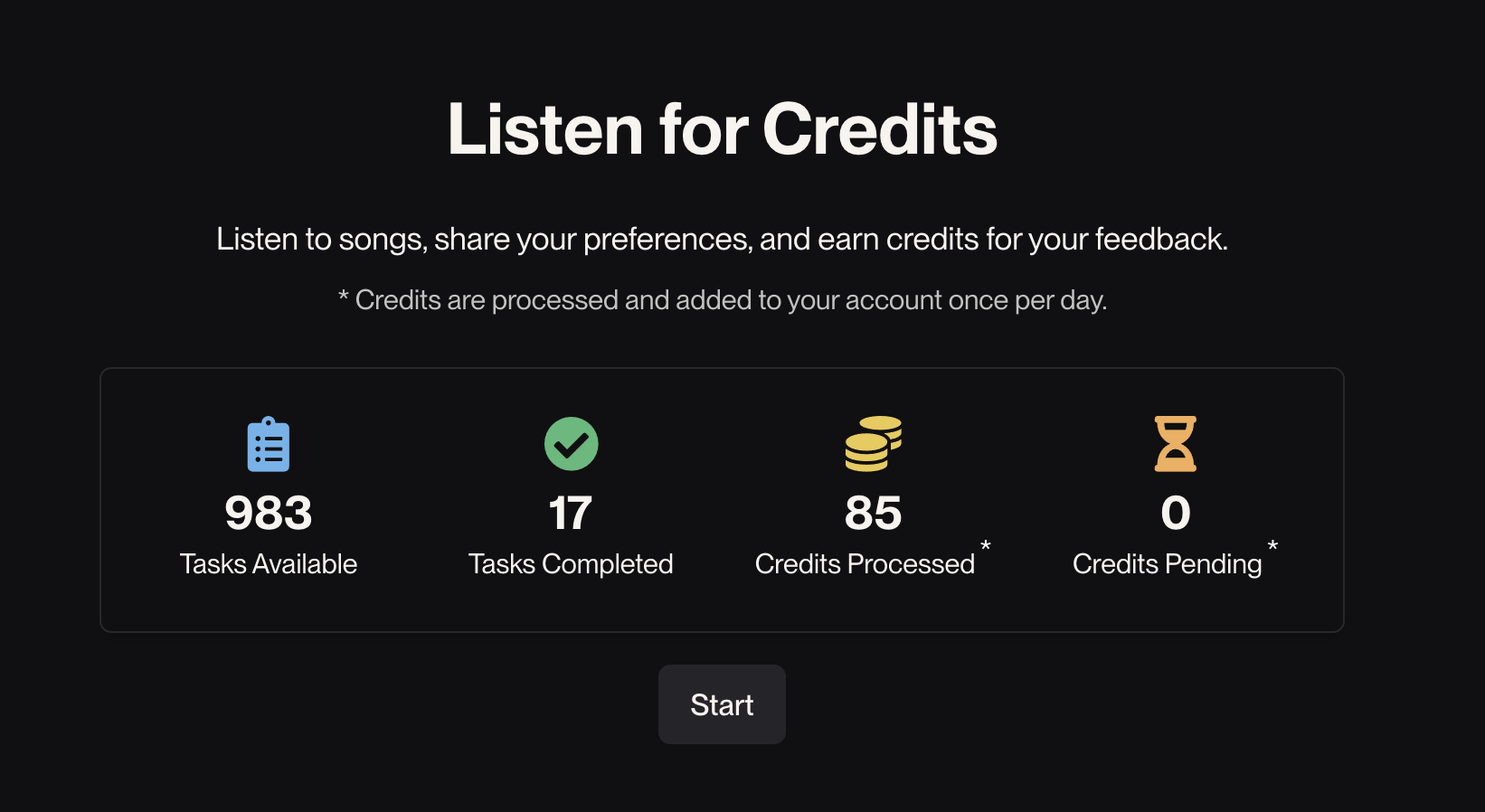This screenshot has height=812, width=1485.
Task: Click the gold coins Credits Processed icon
Action: coord(873,444)
